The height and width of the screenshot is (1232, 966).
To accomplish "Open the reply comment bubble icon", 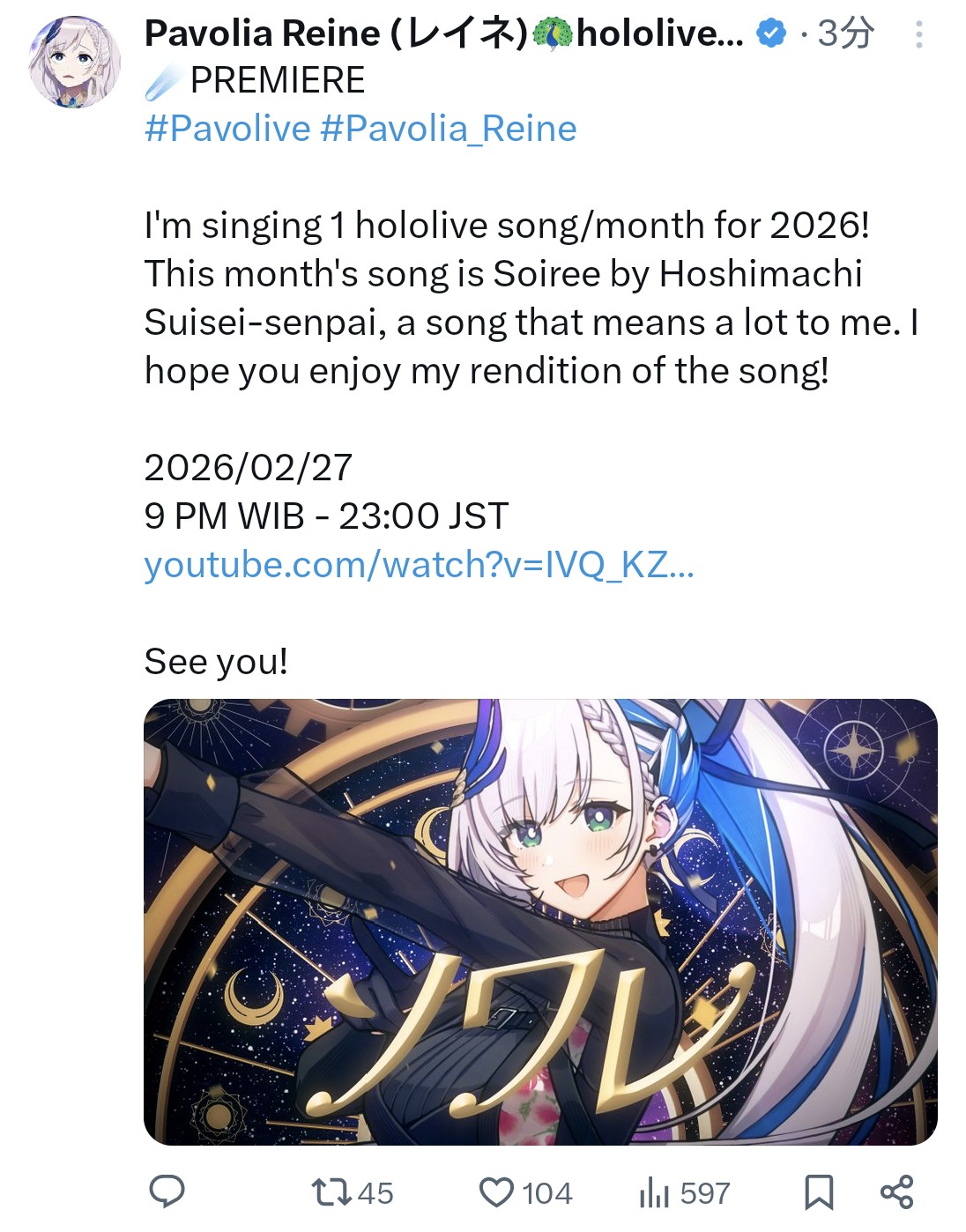I will 167,1191.
